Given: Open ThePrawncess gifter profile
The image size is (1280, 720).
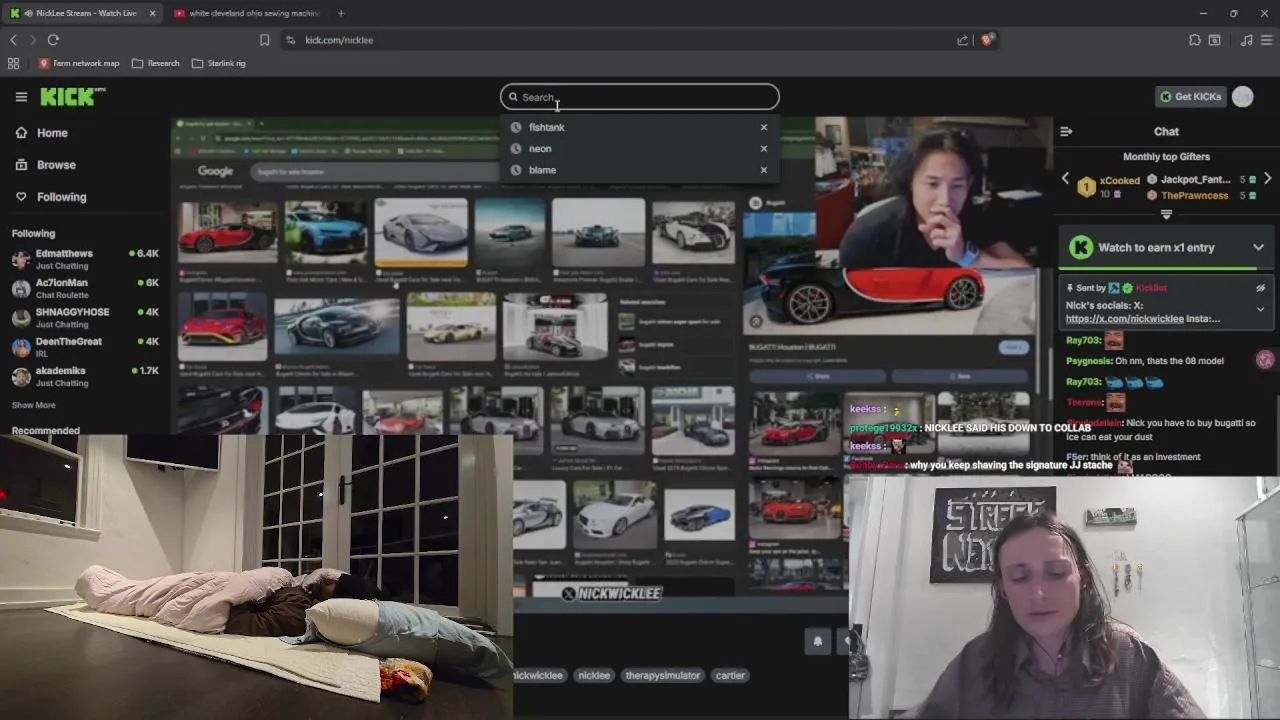Looking at the screenshot, I should pos(1194,196).
